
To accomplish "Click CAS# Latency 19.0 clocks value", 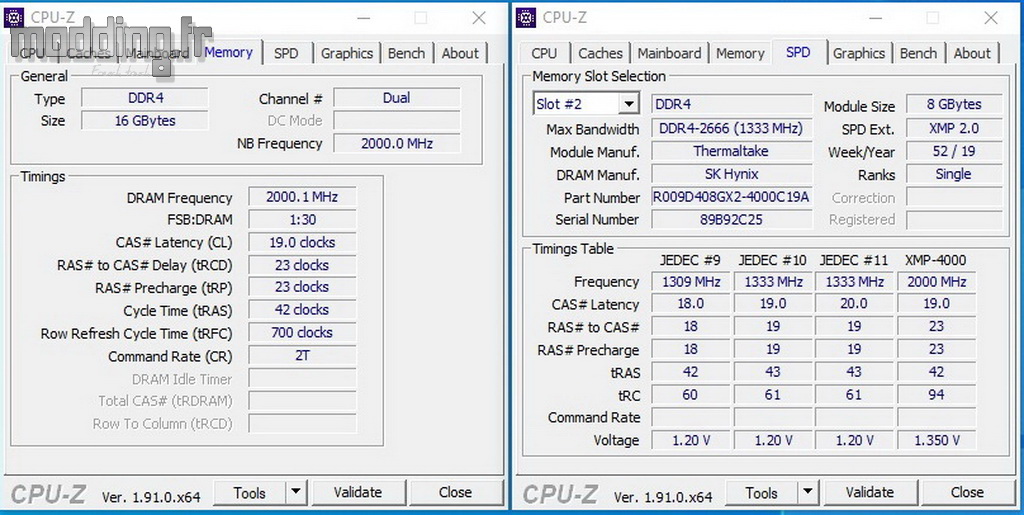I will coord(302,242).
